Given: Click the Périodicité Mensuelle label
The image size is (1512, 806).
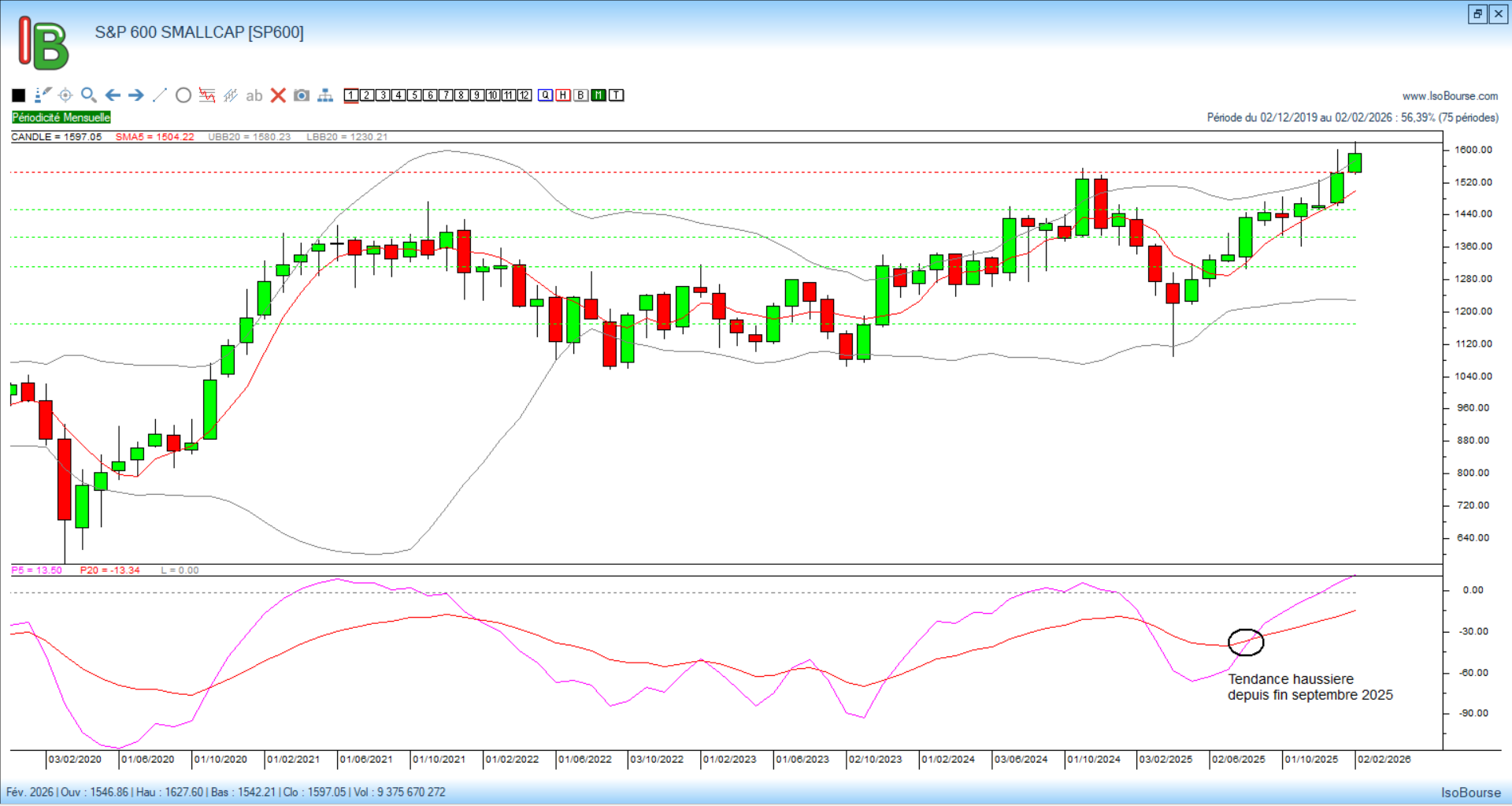Looking at the screenshot, I should [61, 117].
